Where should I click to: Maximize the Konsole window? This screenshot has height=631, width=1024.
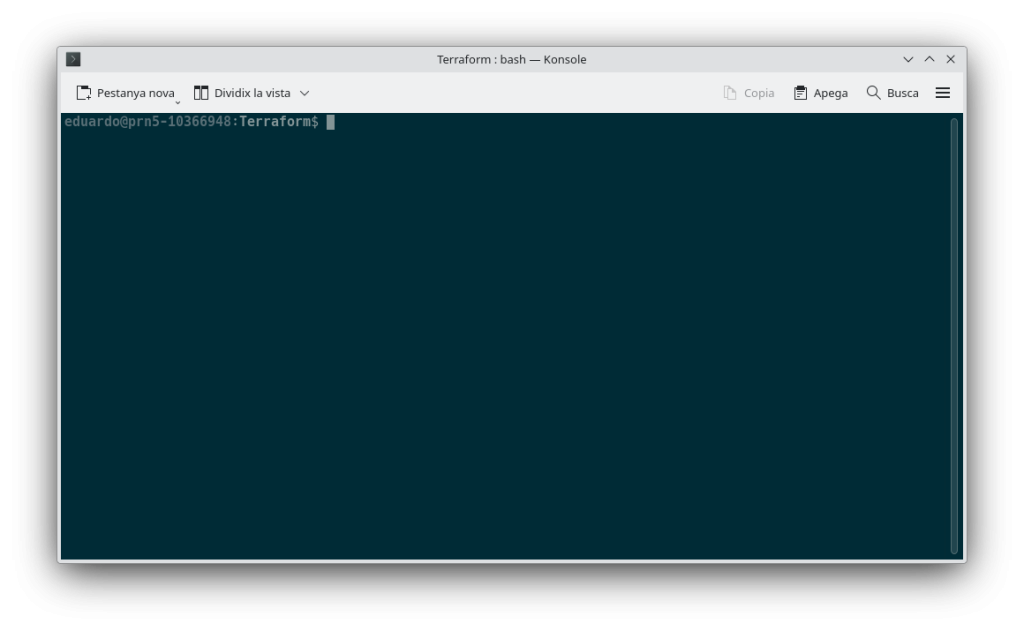point(929,59)
